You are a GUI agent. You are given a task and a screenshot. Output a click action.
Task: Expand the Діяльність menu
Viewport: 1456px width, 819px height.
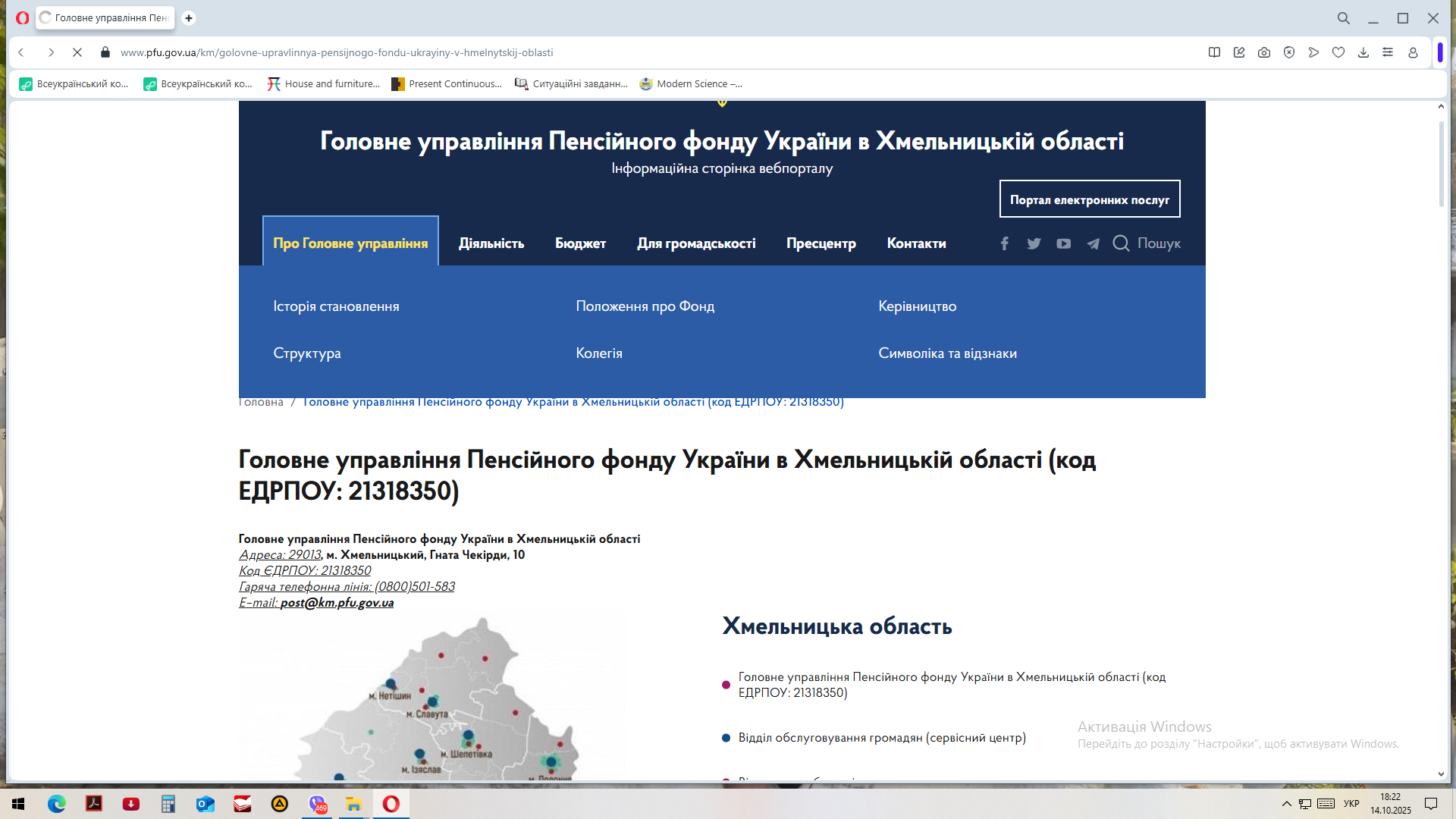coord(491,243)
